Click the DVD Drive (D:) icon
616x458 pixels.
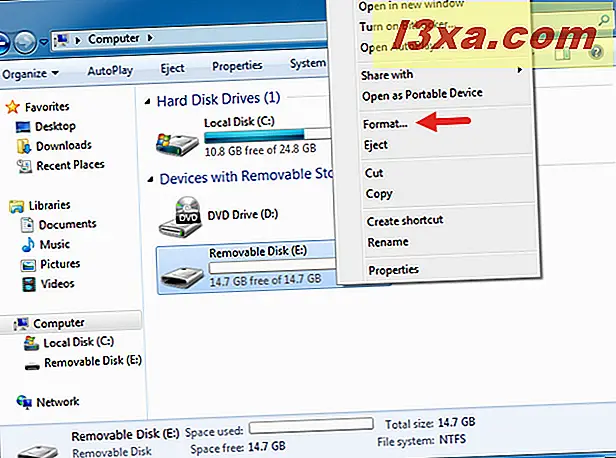[x=181, y=217]
